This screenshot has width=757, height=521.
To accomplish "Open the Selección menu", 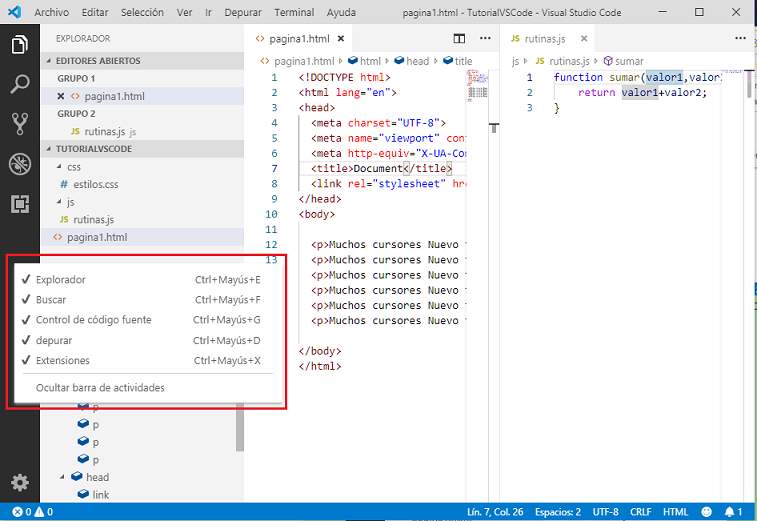I will click(x=142, y=12).
